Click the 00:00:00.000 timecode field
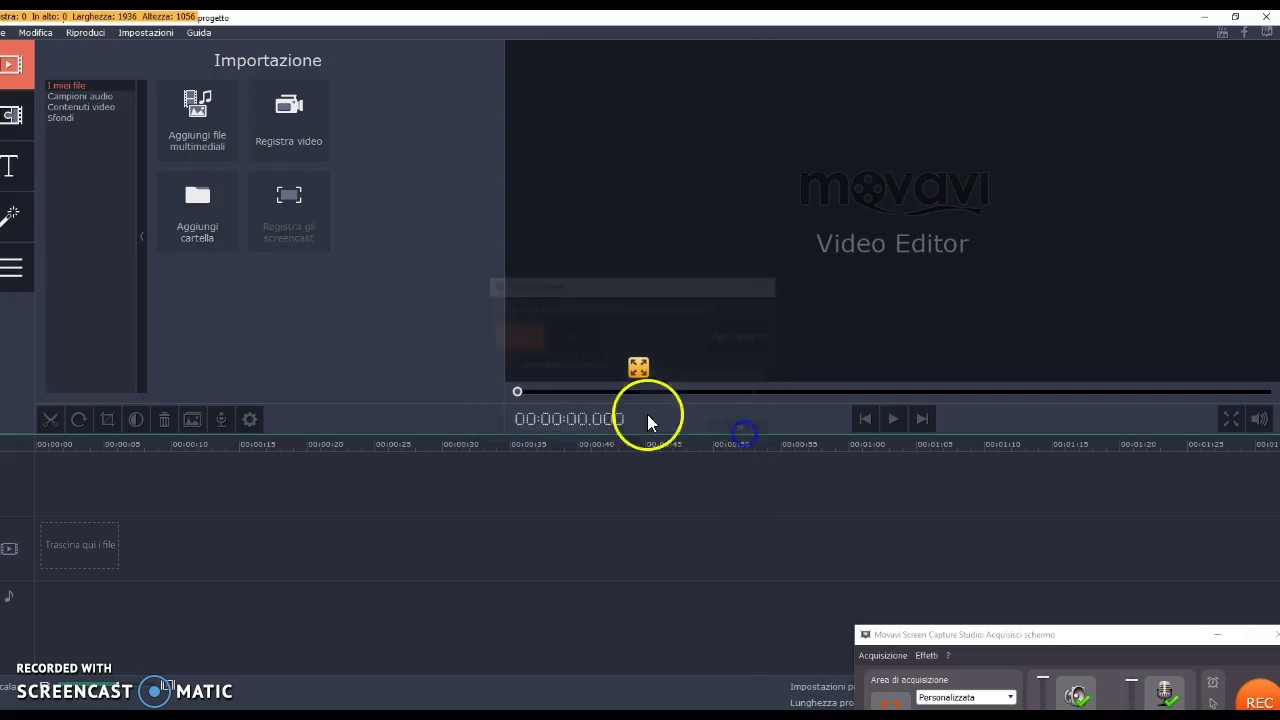Viewport: 1280px width, 720px height. point(569,419)
